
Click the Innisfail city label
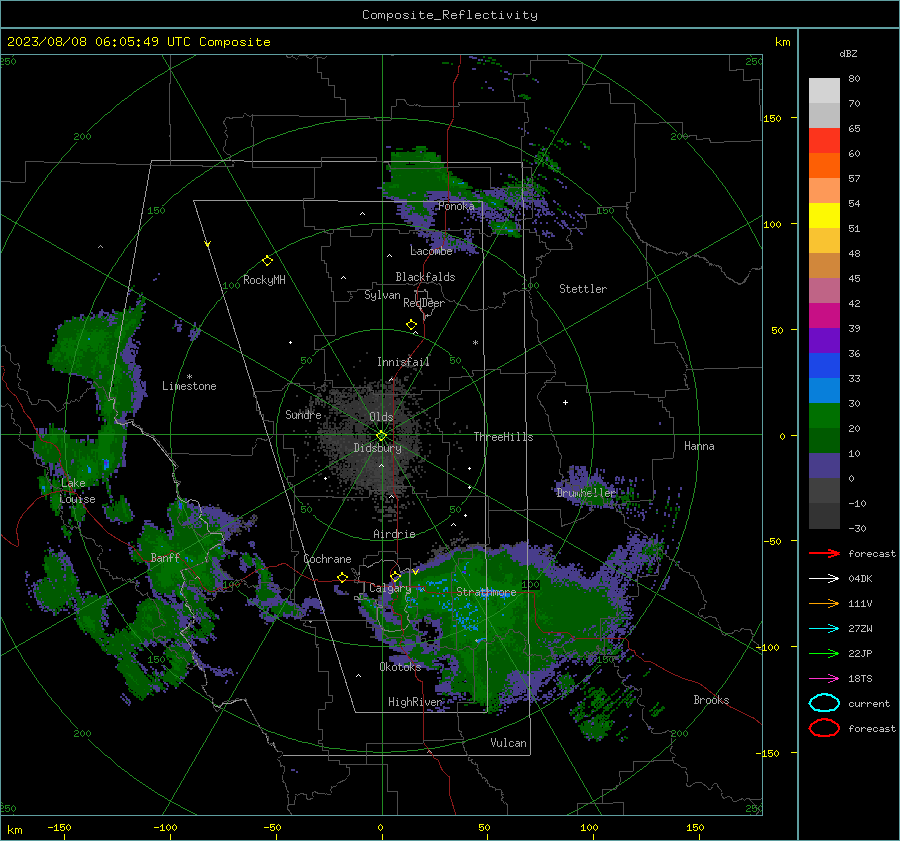(x=403, y=362)
